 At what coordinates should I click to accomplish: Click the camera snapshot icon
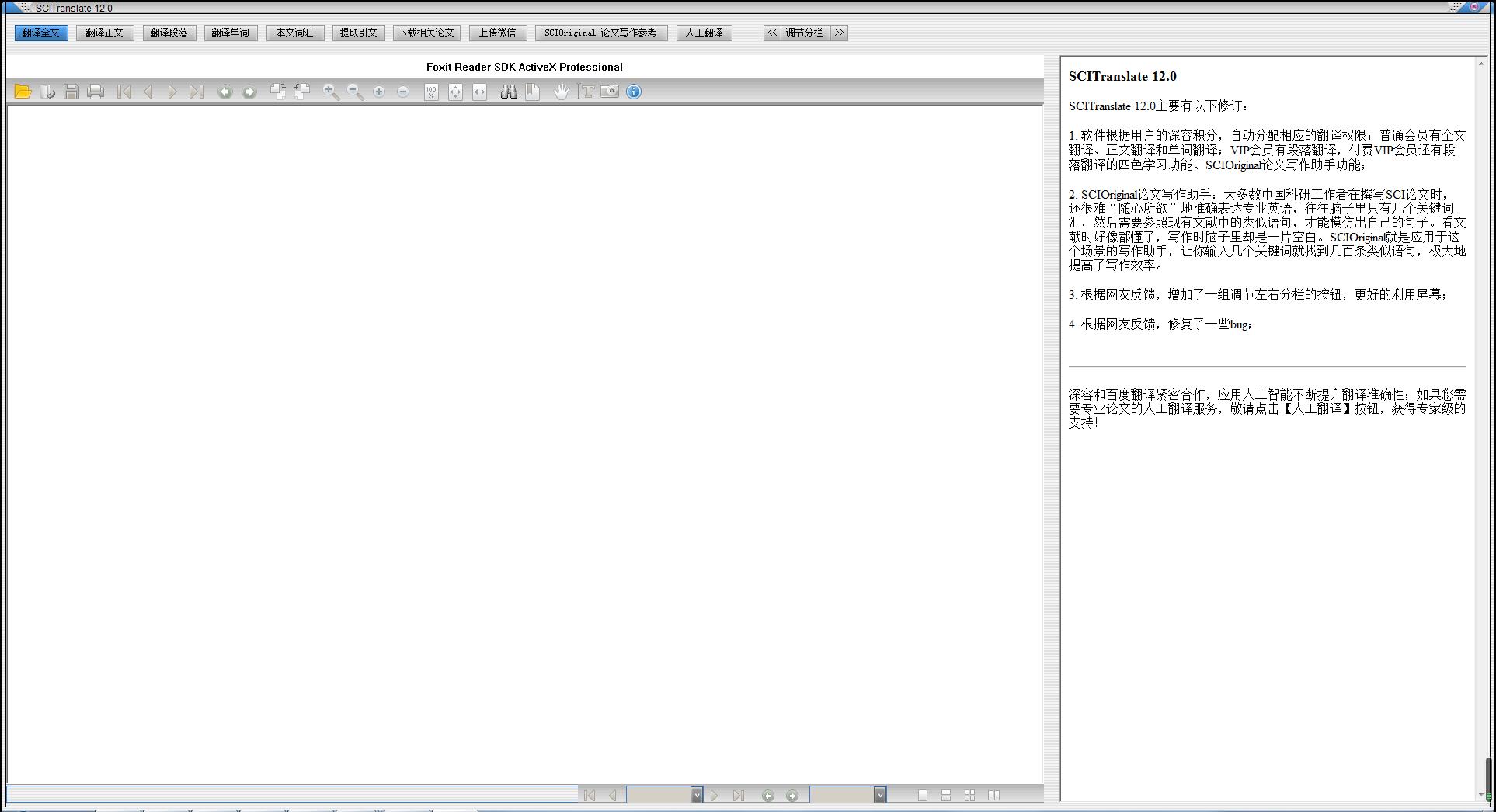pyautogui.click(x=610, y=92)
